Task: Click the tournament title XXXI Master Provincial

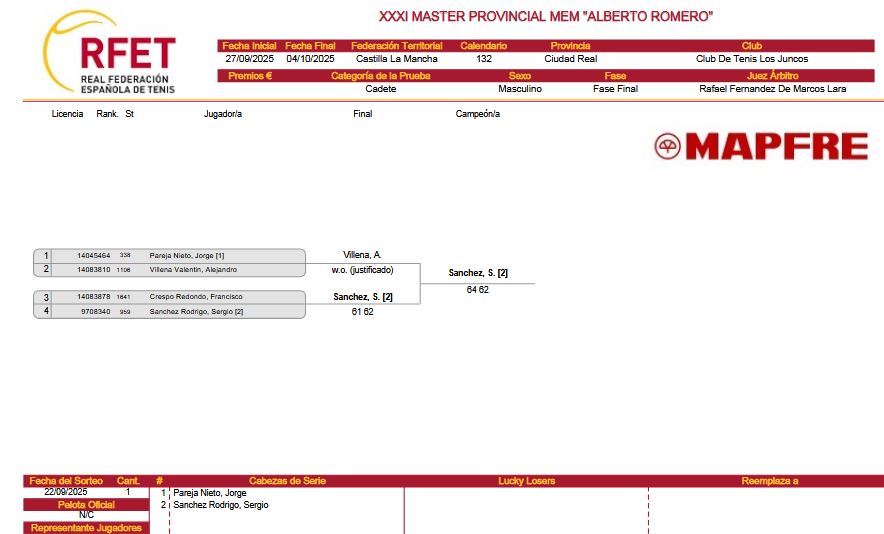Action: 545,17
